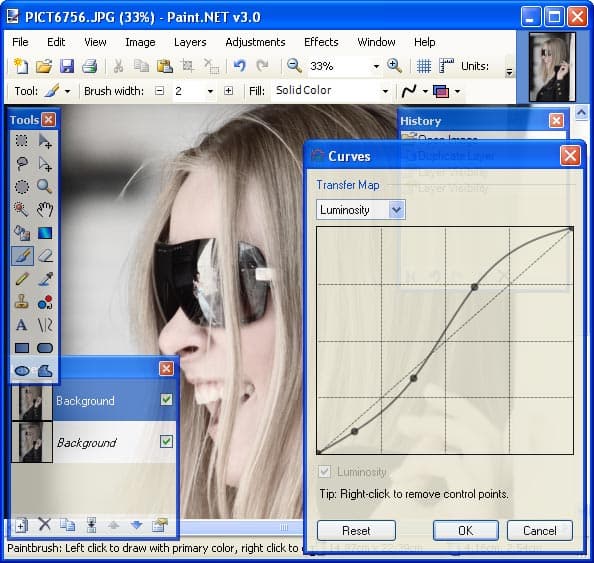Select the Text tool
The image size is (594, 563).
click(22, 325)
